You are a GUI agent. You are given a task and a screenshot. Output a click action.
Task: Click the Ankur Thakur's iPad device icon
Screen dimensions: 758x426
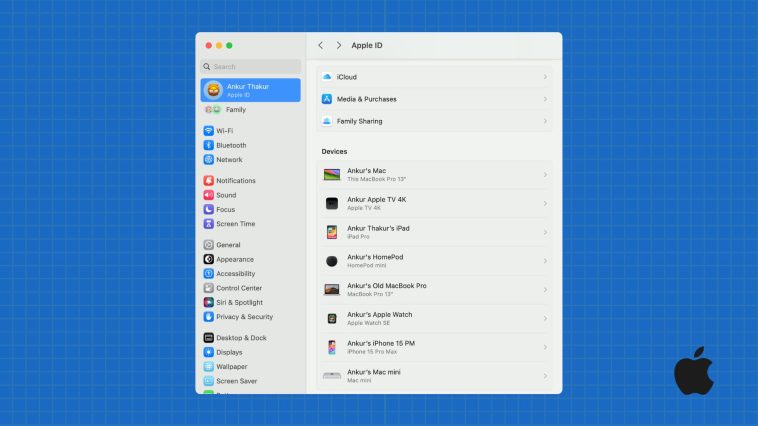(332, 232)
